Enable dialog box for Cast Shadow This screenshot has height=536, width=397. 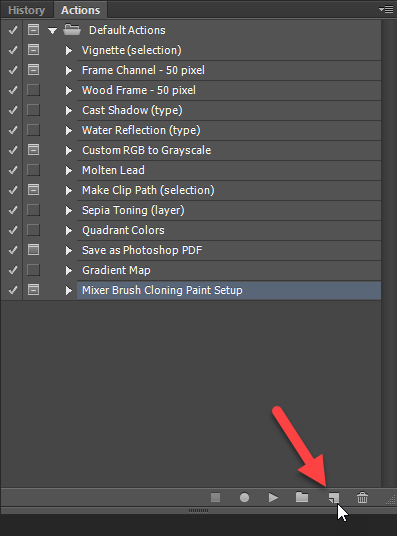[x=33, y=110]
